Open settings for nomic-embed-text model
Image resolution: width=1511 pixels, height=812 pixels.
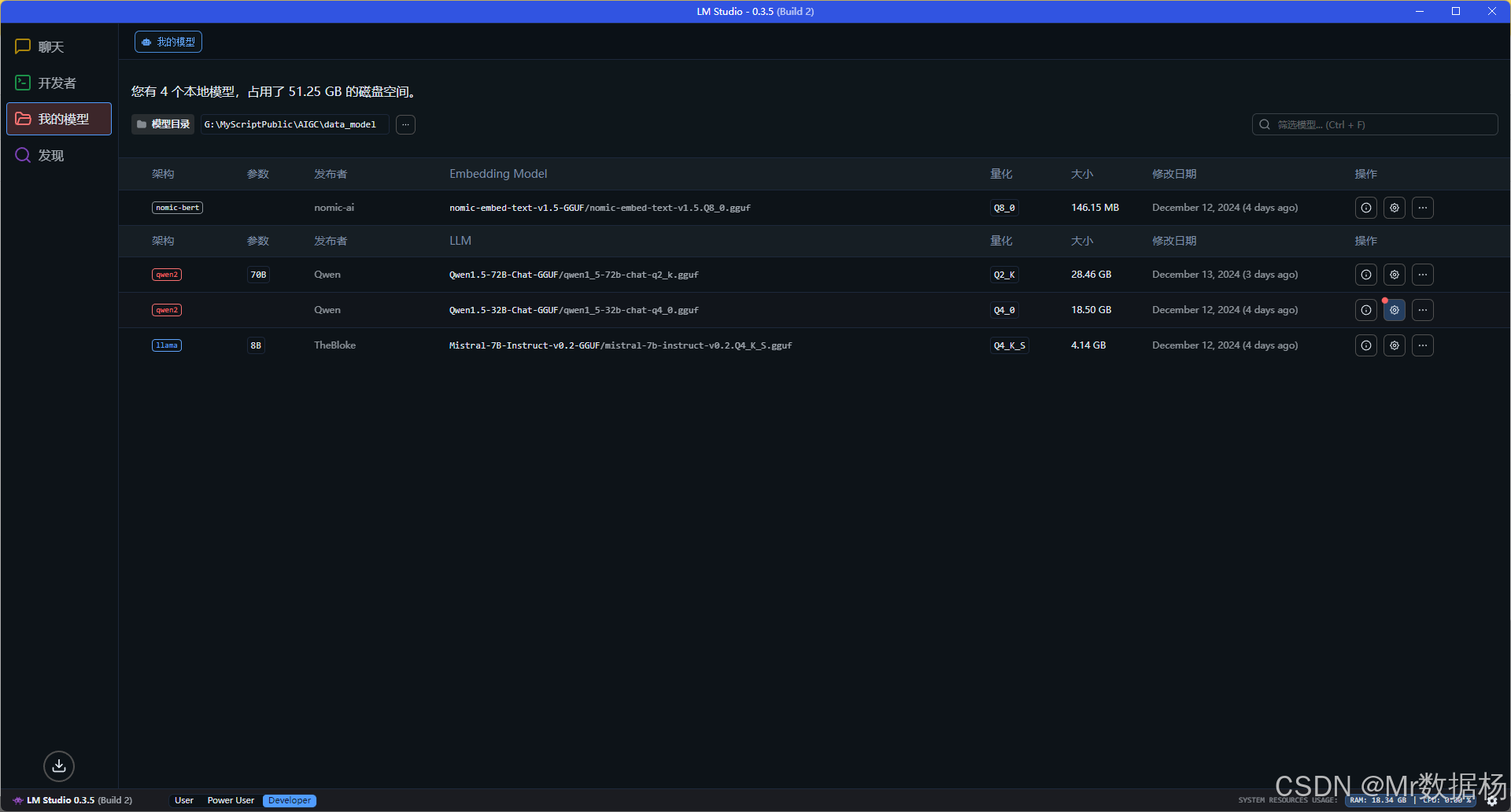tap(1395, 208)
